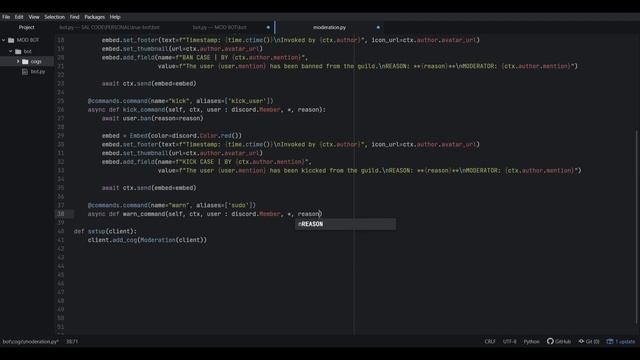The image size is (640, 360).
Task: Select the cogs folder icon
Action: 25,61
